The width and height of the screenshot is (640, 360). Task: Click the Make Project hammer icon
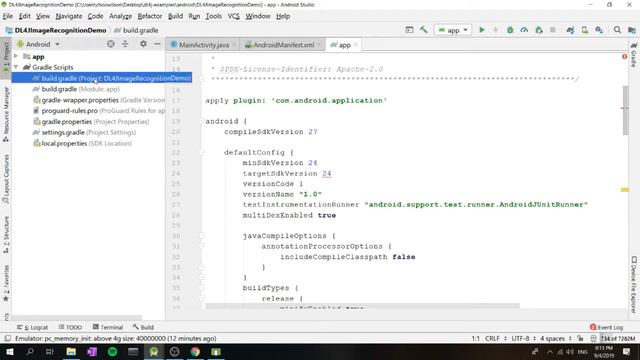(424, 30)
